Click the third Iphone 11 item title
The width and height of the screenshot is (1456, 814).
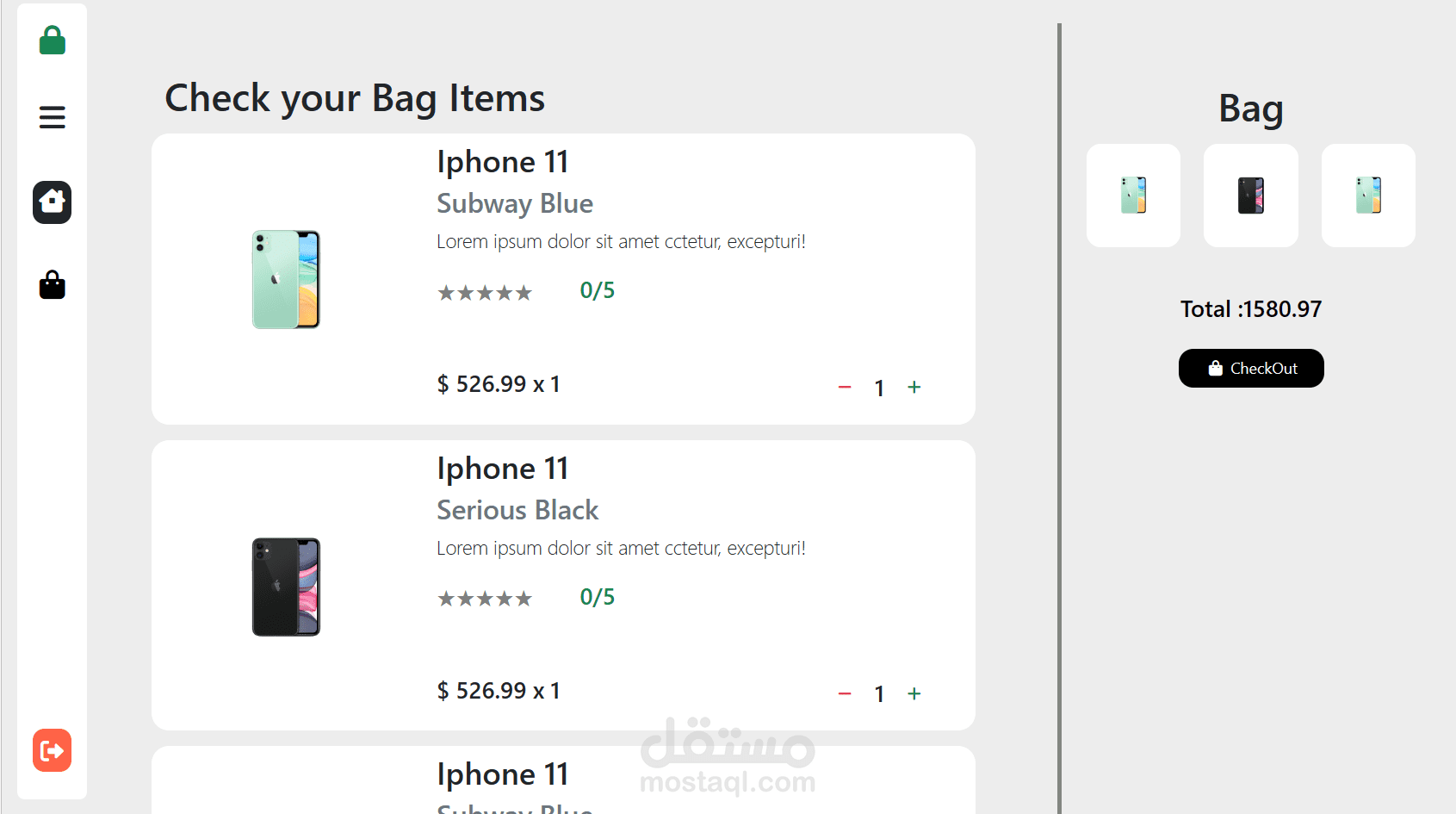pos(503,774)
